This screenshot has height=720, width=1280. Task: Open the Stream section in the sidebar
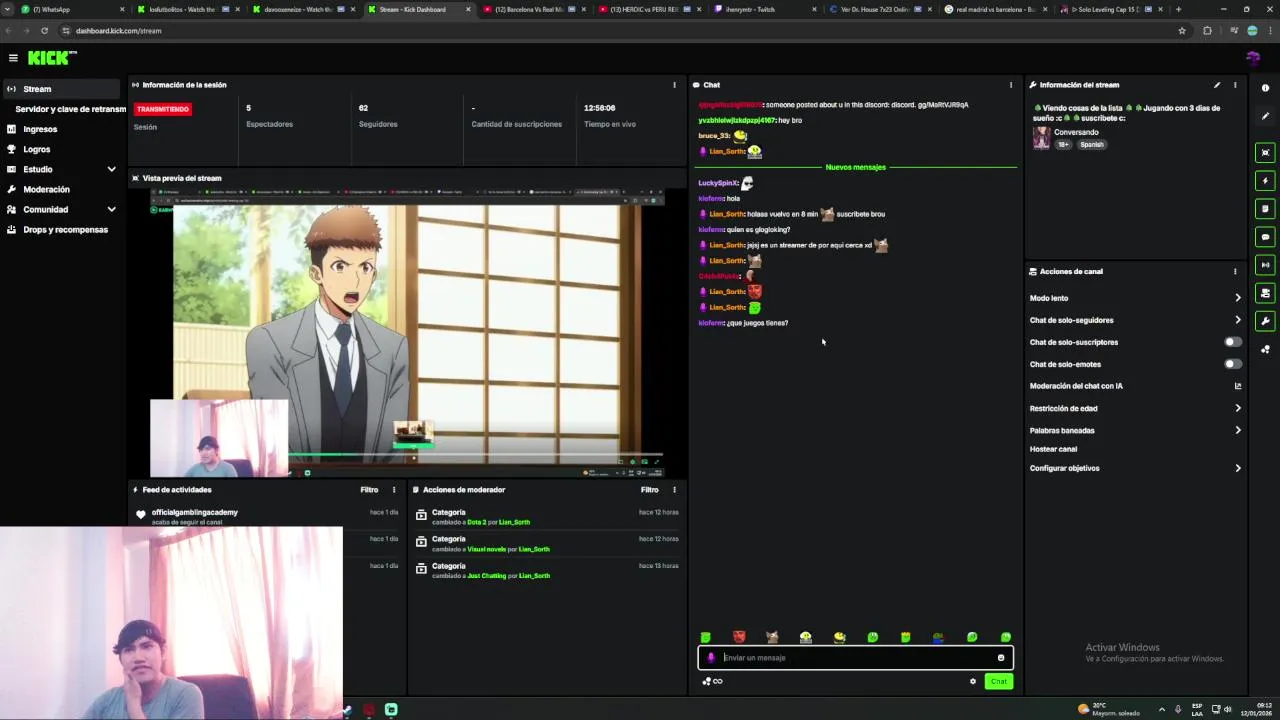pyautogui.click(x=62, y=89)
